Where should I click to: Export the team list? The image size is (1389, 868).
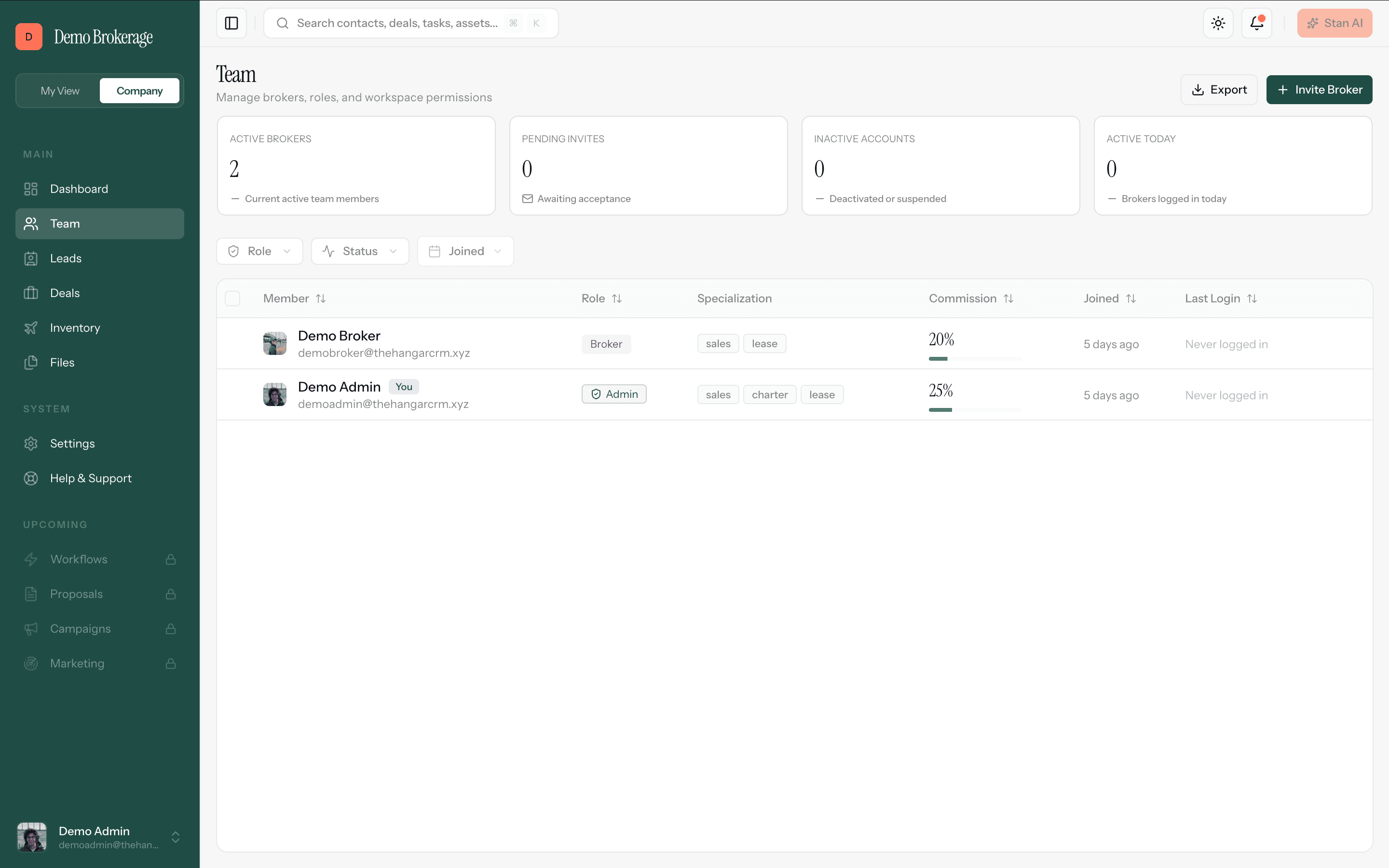click(1219, 90)
